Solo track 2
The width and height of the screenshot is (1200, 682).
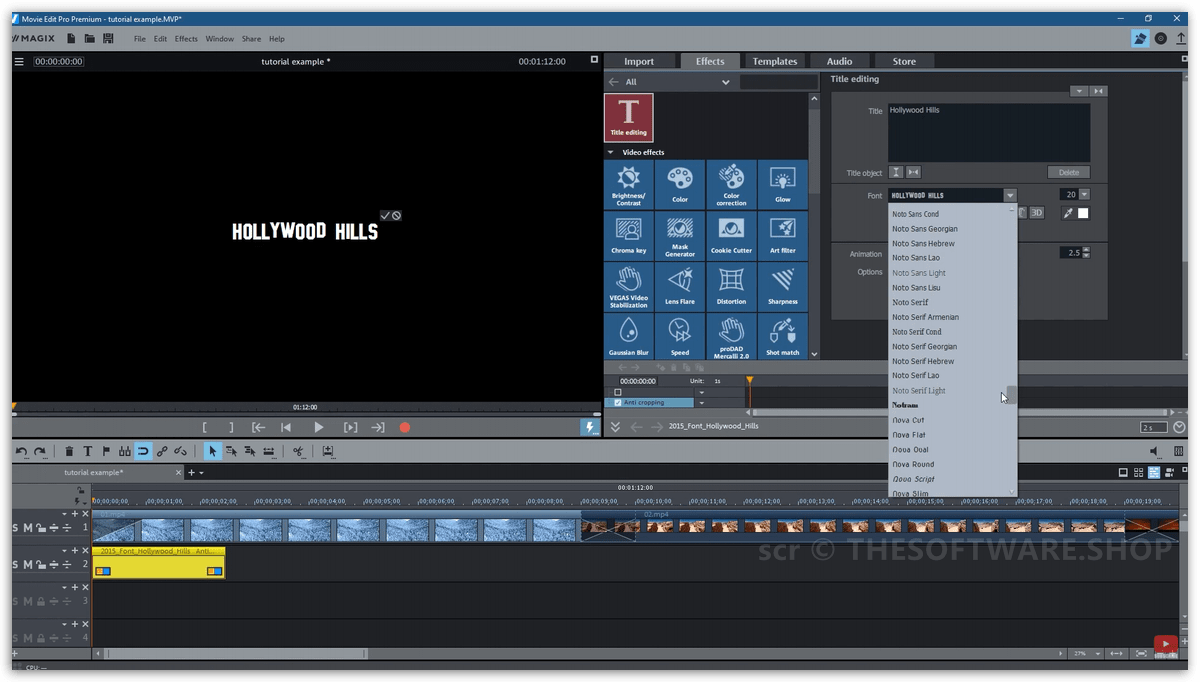tap(16, 565)
